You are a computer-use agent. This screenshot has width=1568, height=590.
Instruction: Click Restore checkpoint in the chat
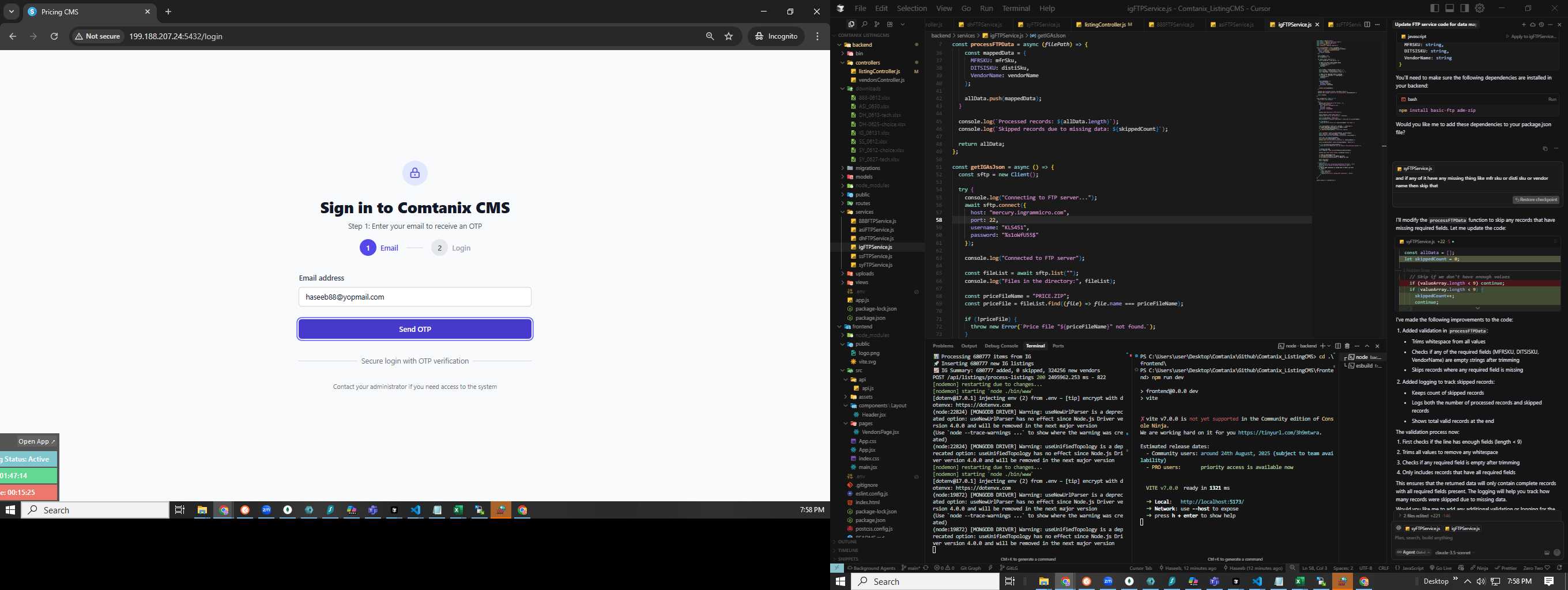coord(1536,200)
